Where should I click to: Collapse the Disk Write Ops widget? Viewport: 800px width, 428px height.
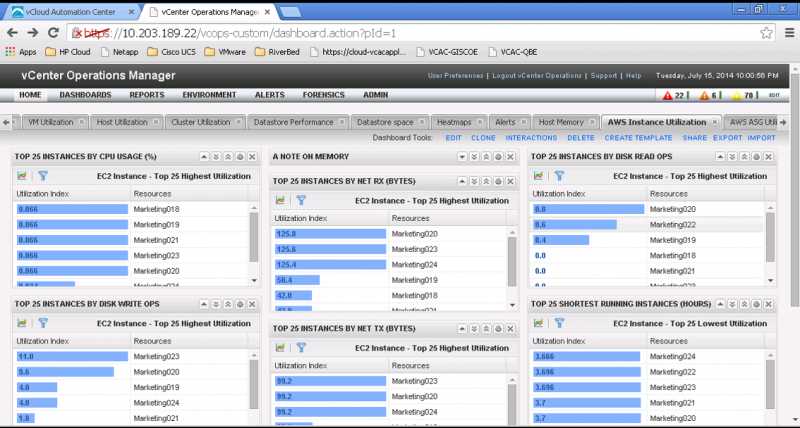(204, 304)
